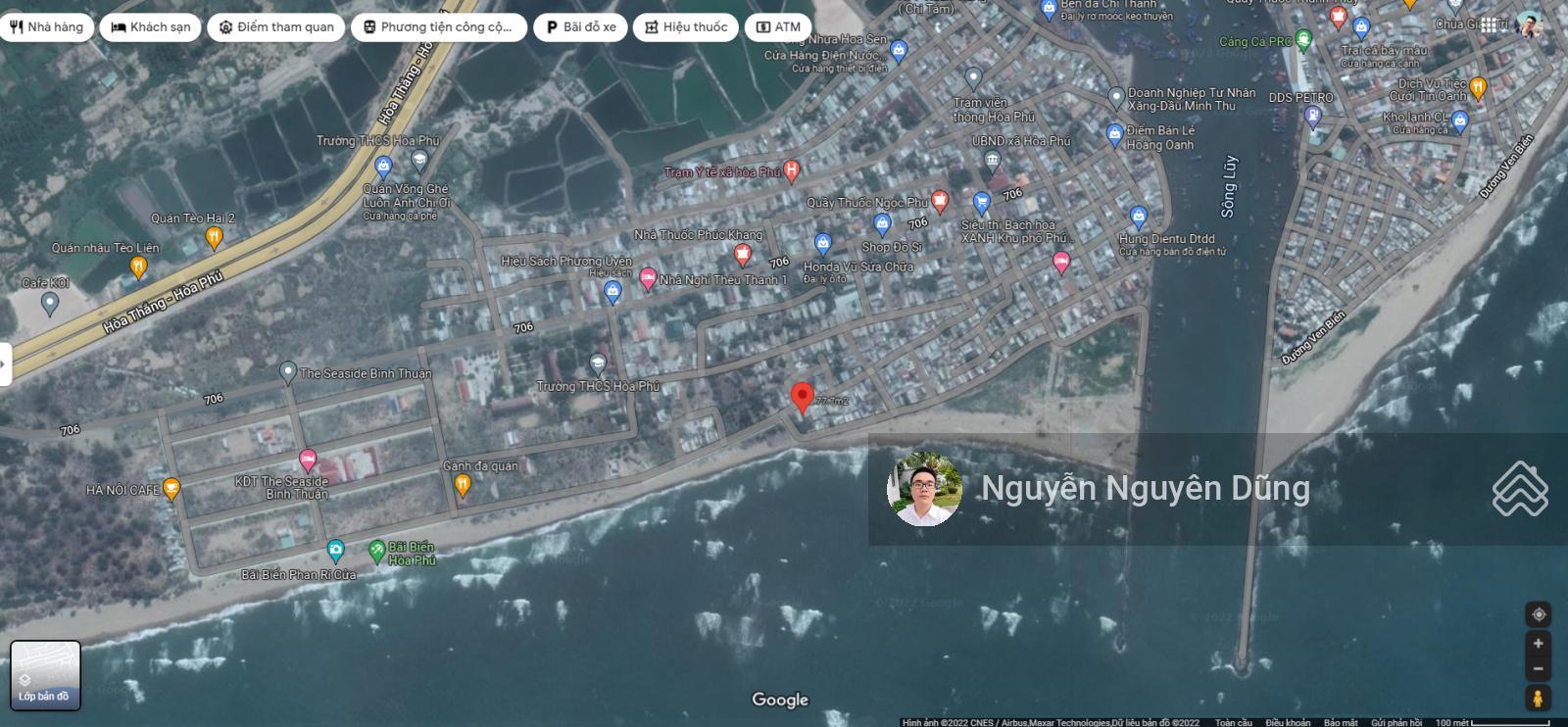The image size is (1568, 727).
Task: Select the Khách sạn hotels filter chip
Action: point(151,27)
